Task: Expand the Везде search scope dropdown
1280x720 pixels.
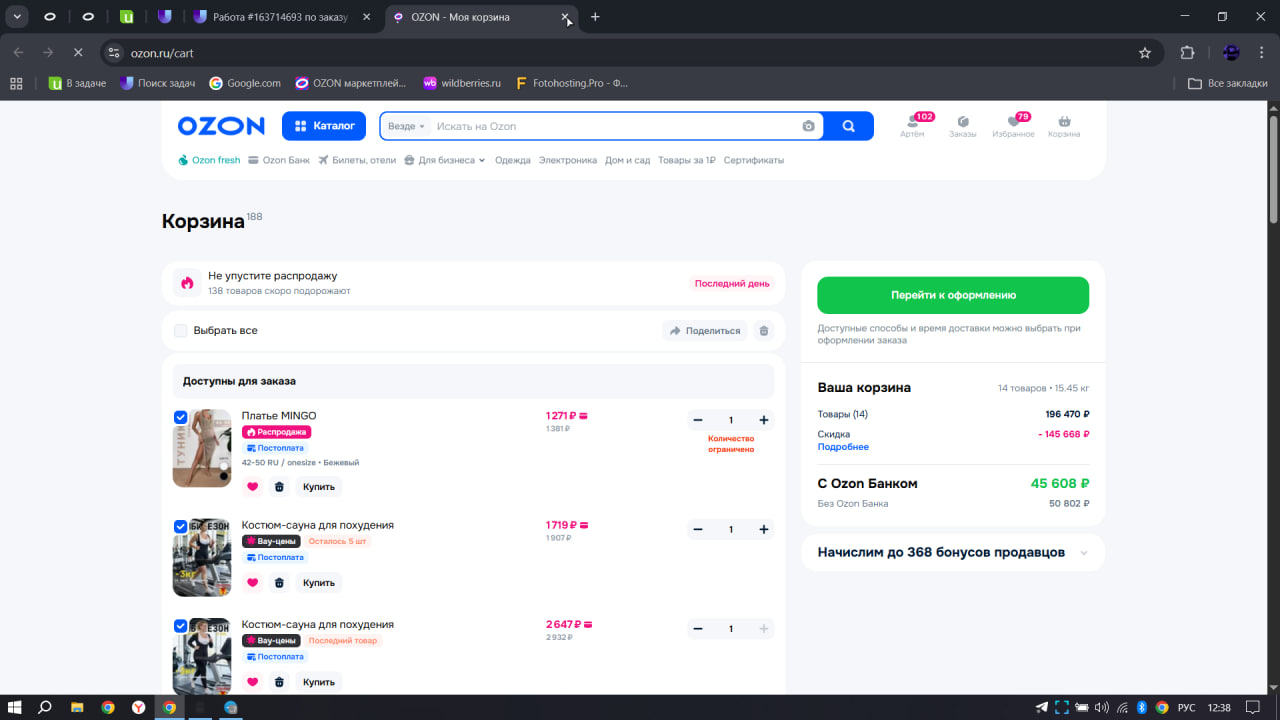Action: (x=406, y=126)
